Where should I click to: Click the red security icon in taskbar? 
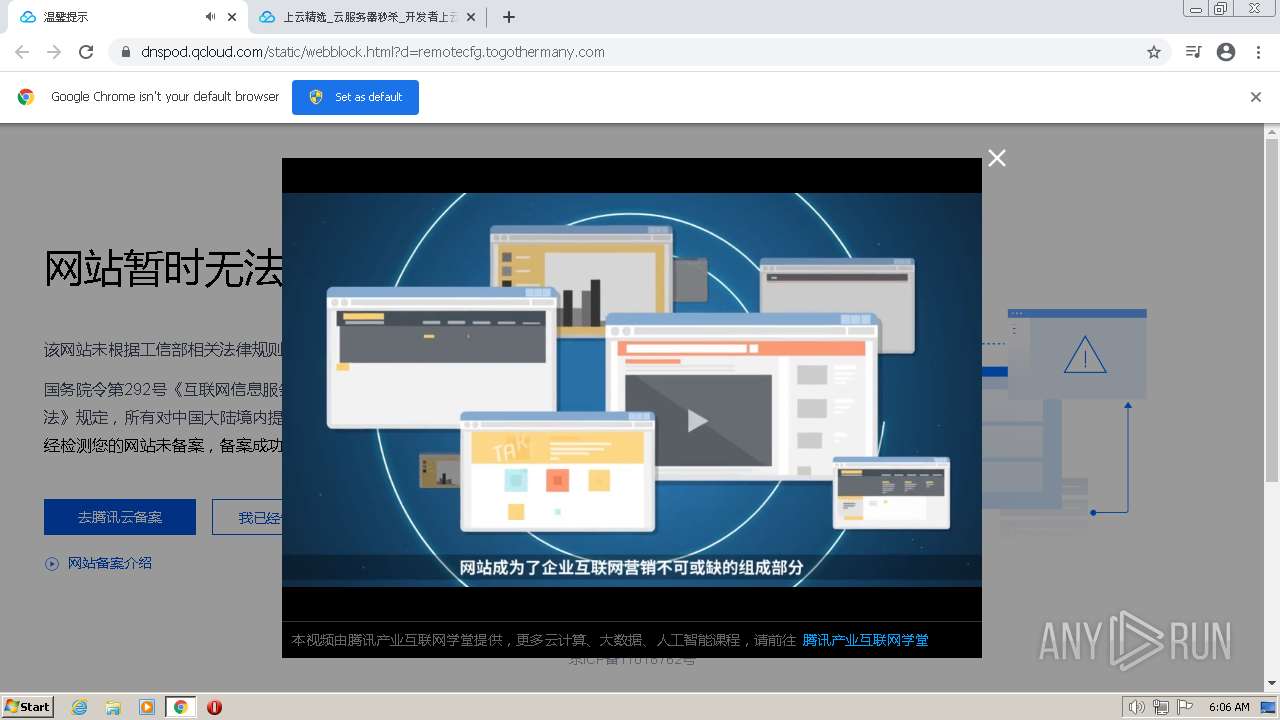click(x=214, y=707)
